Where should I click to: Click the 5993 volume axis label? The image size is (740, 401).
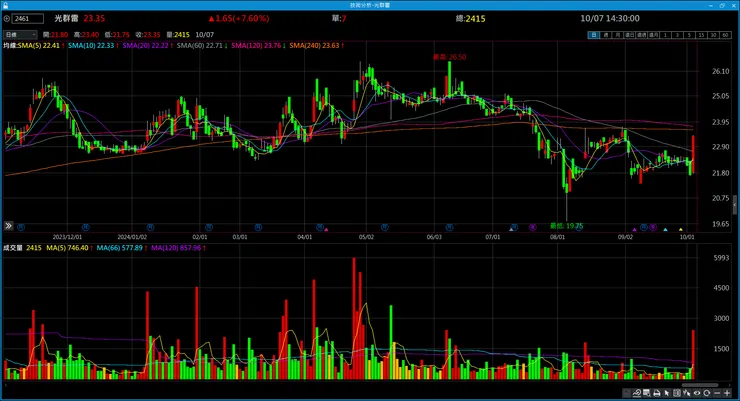[x=721, y=258]
